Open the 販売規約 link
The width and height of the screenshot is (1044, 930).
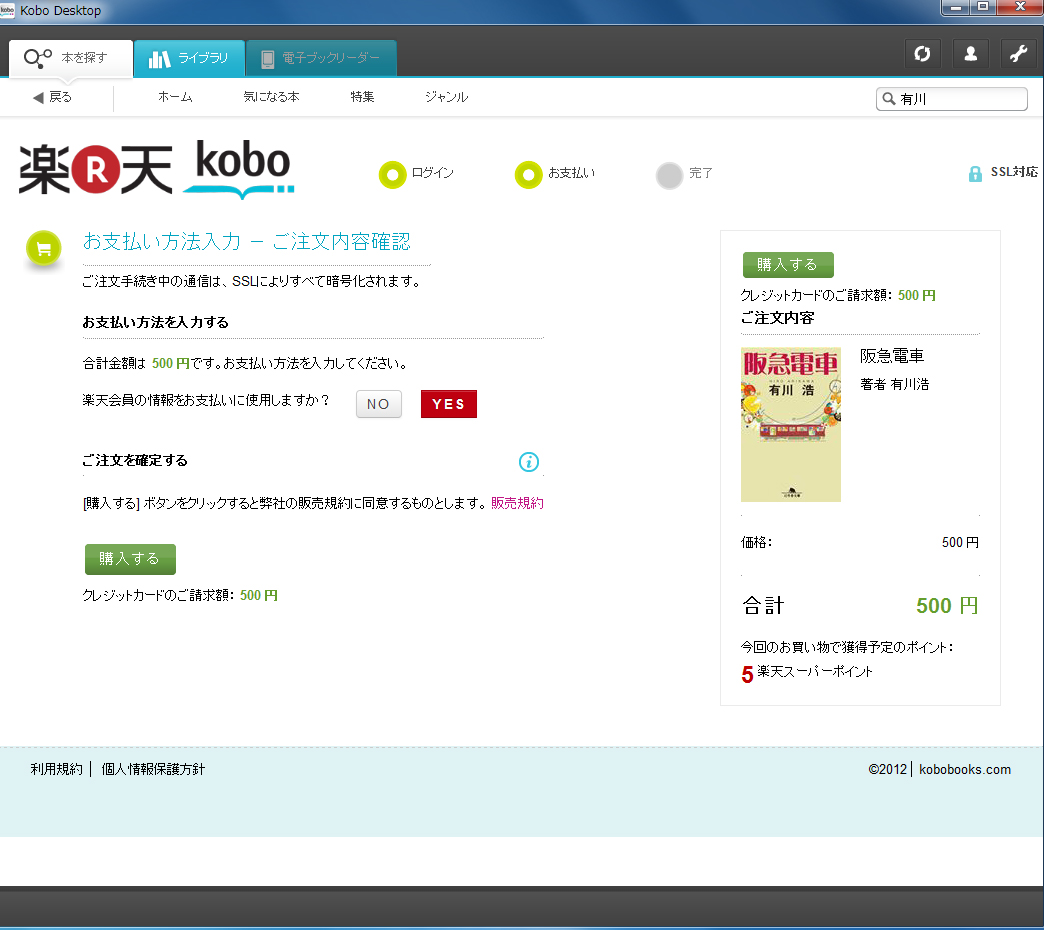click(517, 503)
